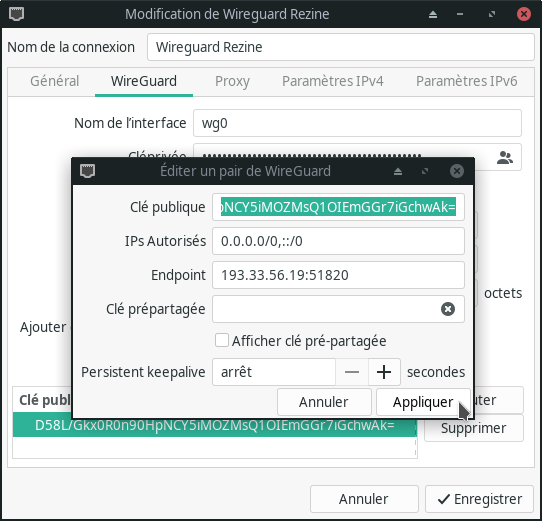Viewport: 542px width, 521px height.
Task: Click the eject-style icon in the peer dialog title bar
Action: tap(398, 171)
